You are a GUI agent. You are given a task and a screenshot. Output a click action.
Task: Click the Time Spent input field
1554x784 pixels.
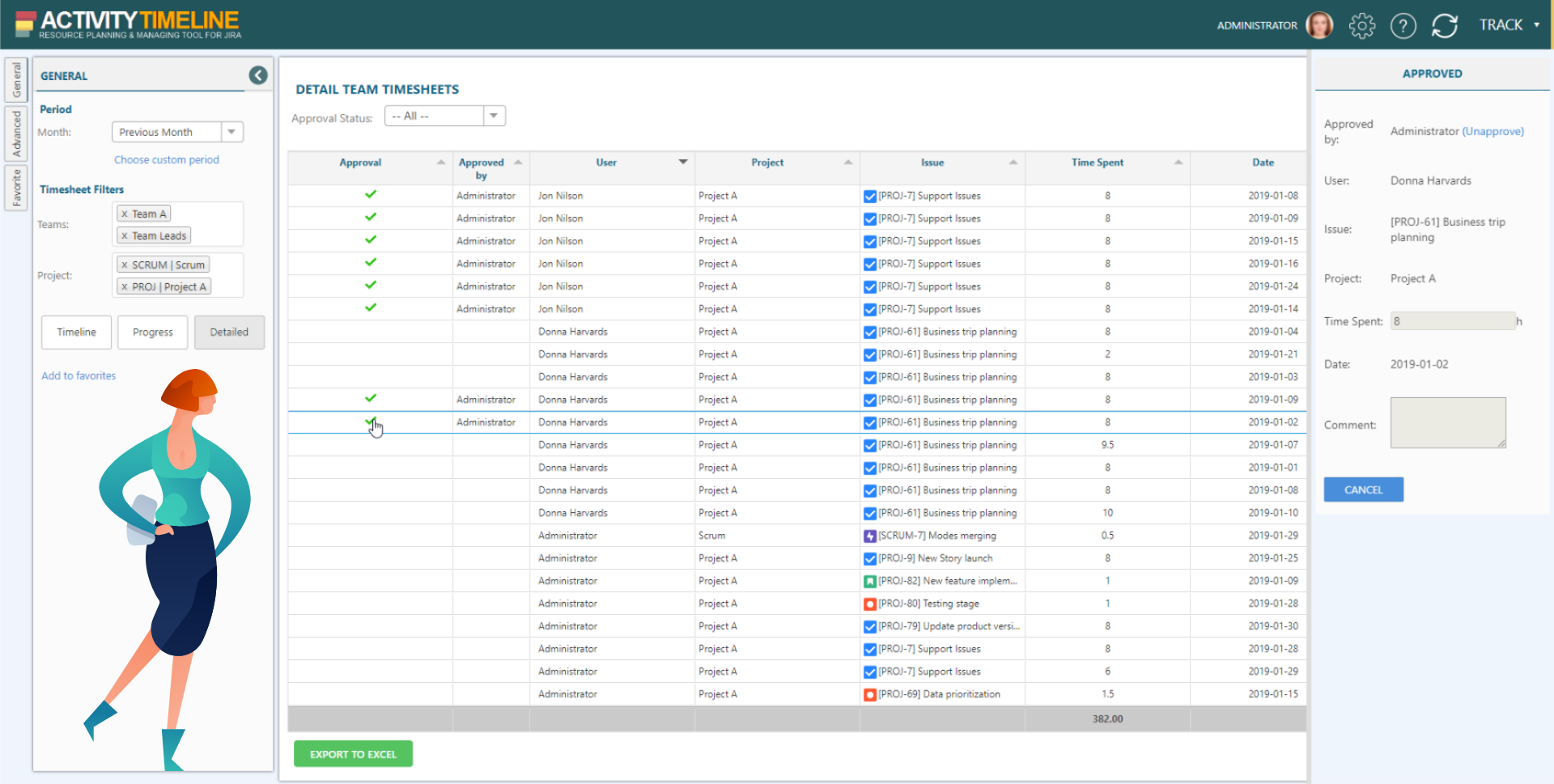[x=1453, y=321]
